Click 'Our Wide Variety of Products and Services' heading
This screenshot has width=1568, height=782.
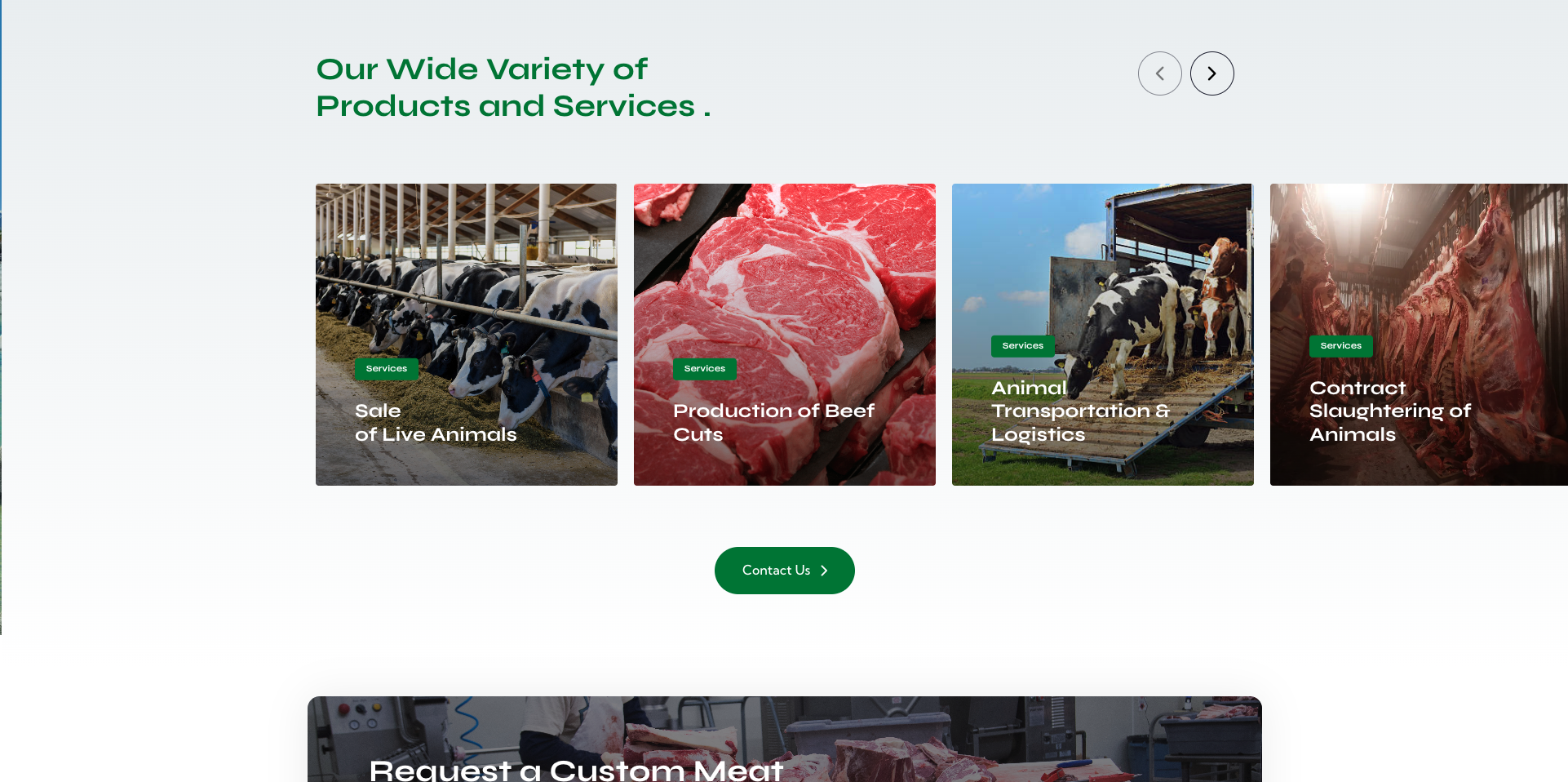tap(513, 87)
